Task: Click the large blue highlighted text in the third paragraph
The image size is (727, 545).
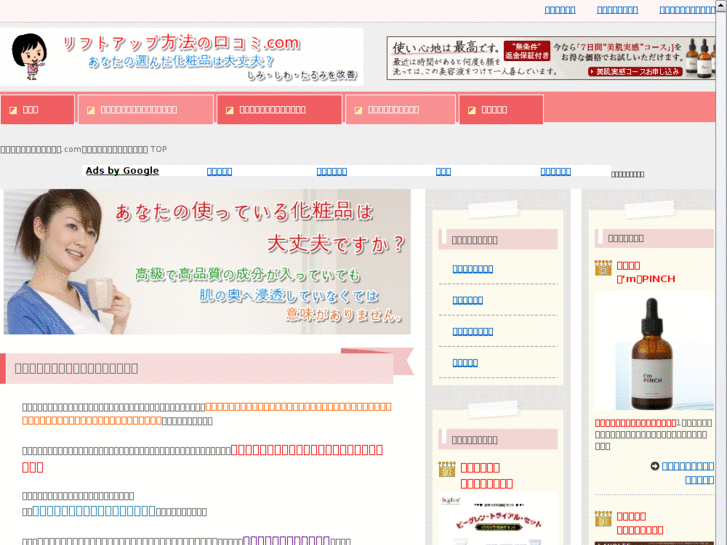Action: pos(94,511)
